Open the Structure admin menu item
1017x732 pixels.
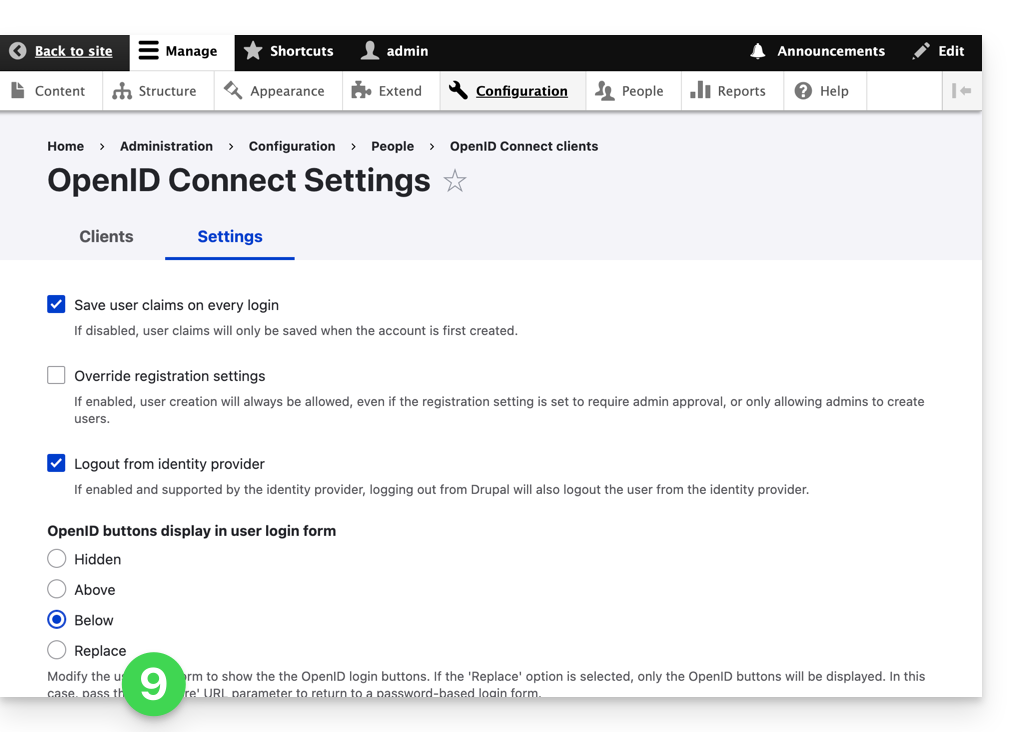point(158,91)
